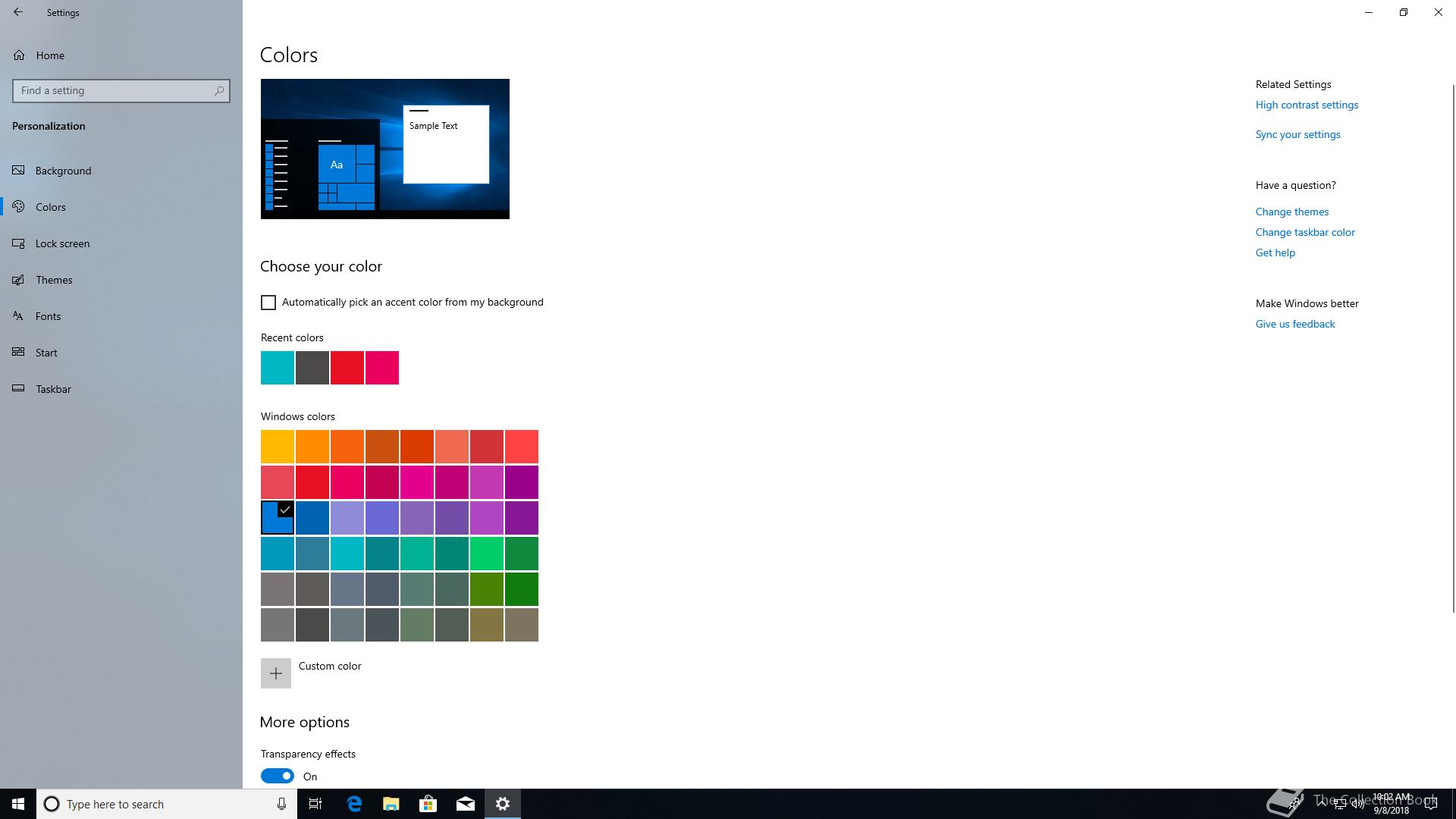Click Give us feedback link
The image size is (1456, 819).
coord(1295,324)
